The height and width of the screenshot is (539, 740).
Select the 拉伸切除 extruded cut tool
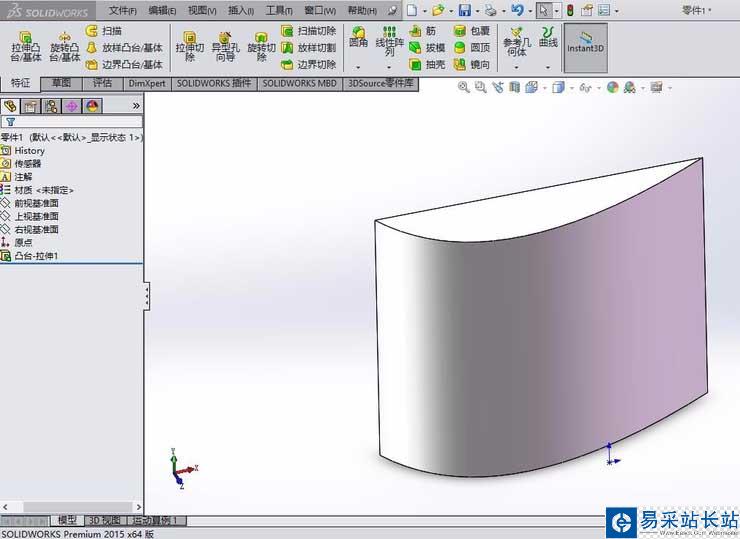[x=190, y=47]
